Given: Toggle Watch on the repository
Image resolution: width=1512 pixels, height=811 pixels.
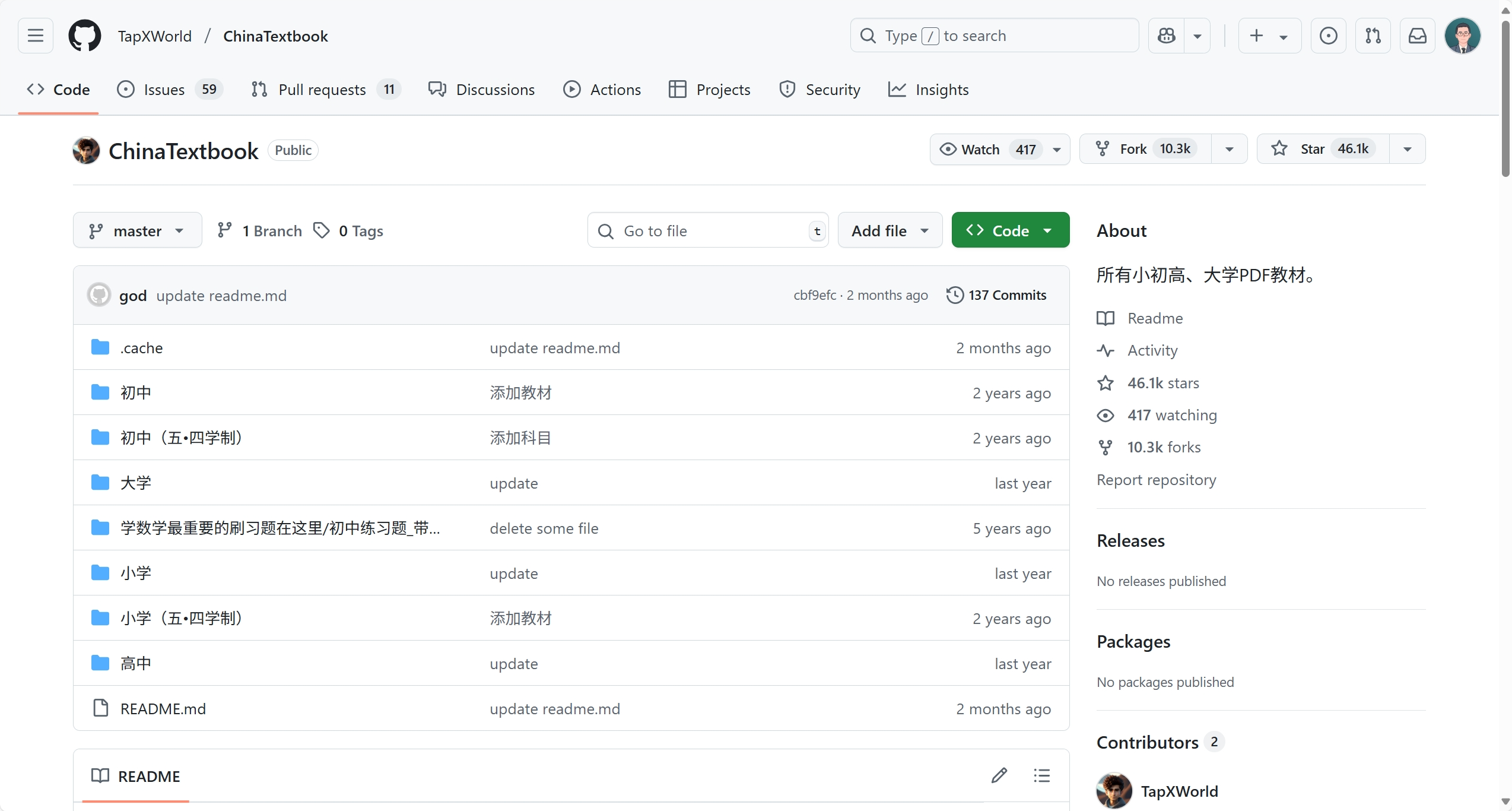Looking at the screenshot, I should pyautogui.click(x=1000, y=149).
